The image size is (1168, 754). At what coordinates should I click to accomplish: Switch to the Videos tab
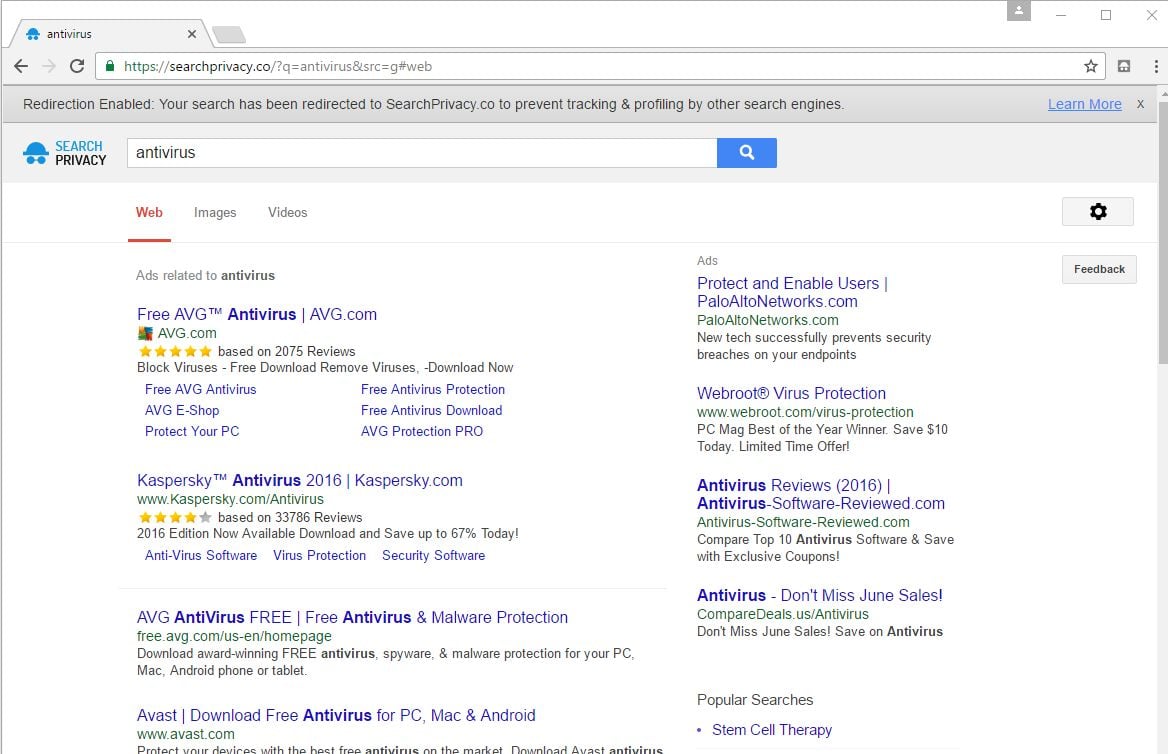[288, 212]
